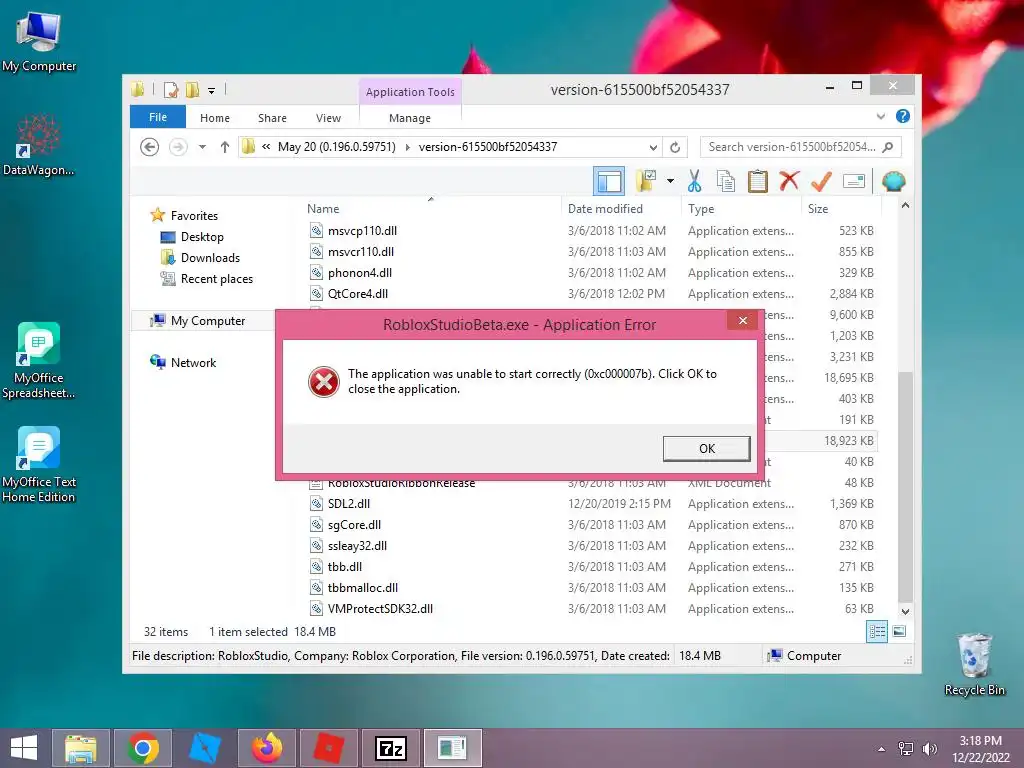Open Explorer help question mark

[903, 116]
